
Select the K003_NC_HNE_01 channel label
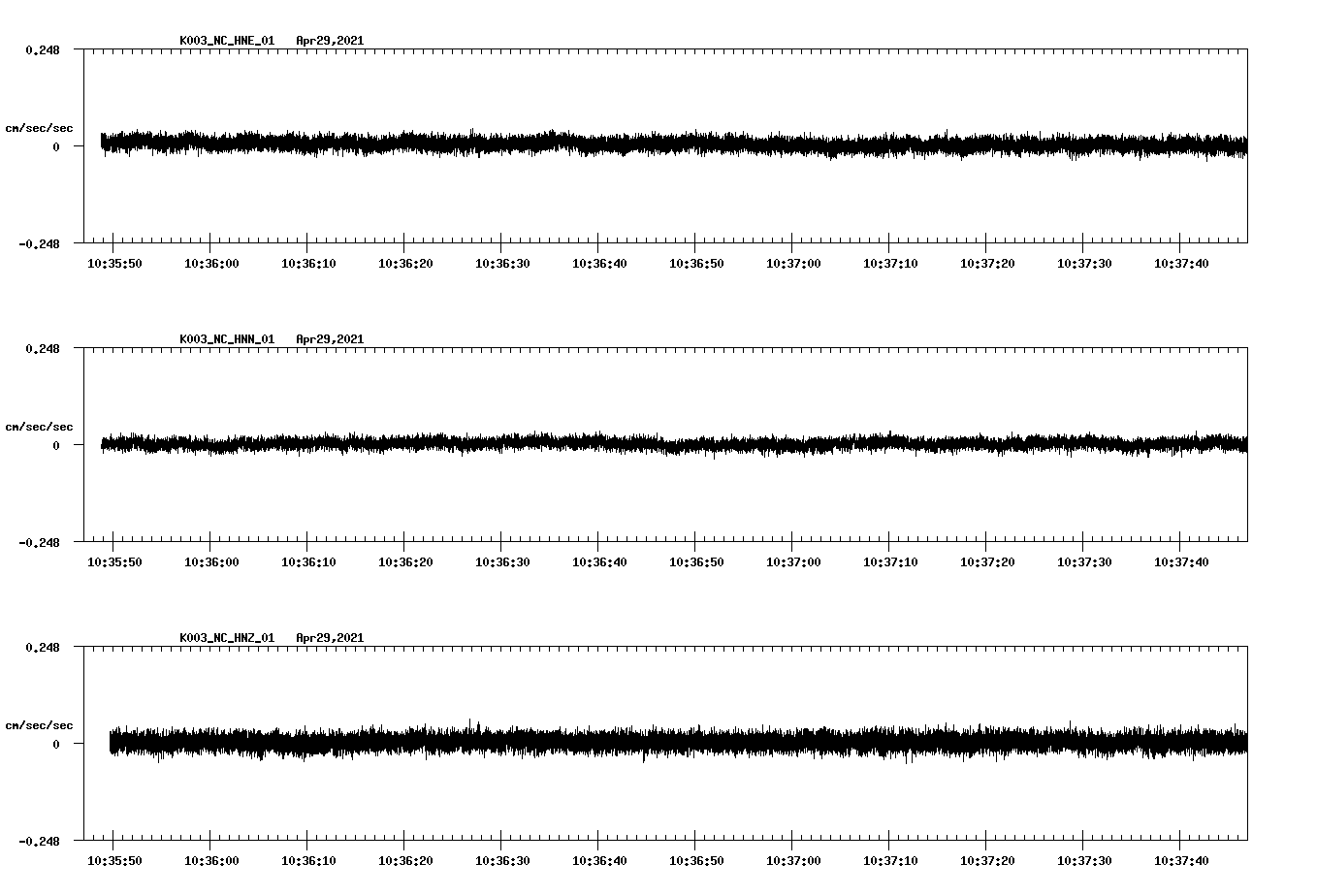pos(225,42)
